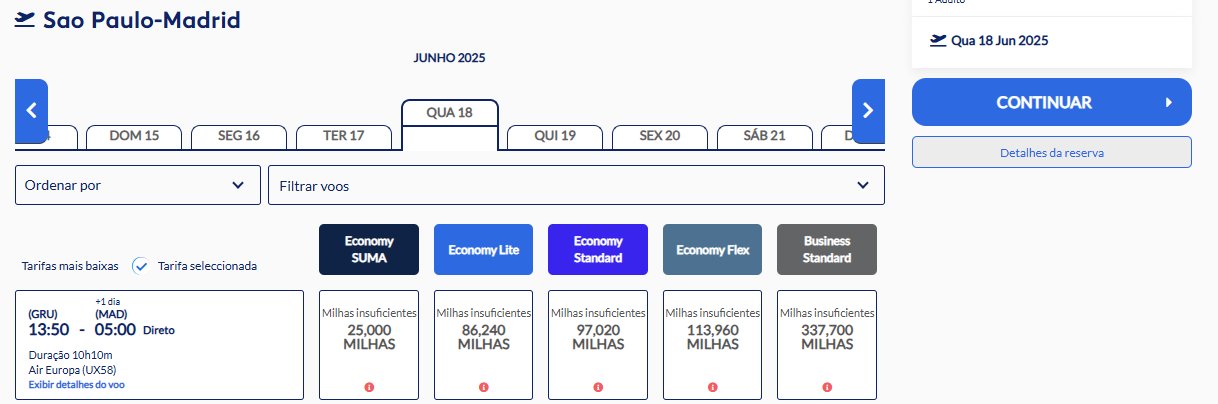Choose the 97,020 milhas fare cell
Image resolution: width=1218 pixels, height=404 pixels.
[x=598, y=345]
